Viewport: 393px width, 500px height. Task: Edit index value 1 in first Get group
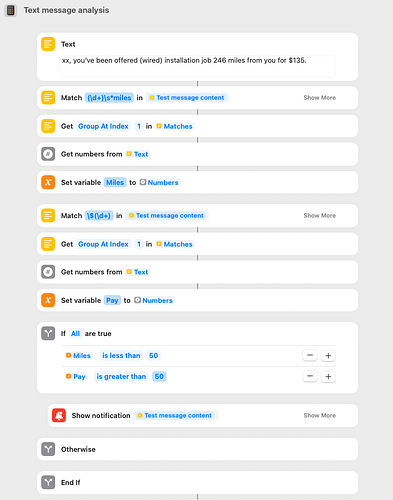[139, 126]
